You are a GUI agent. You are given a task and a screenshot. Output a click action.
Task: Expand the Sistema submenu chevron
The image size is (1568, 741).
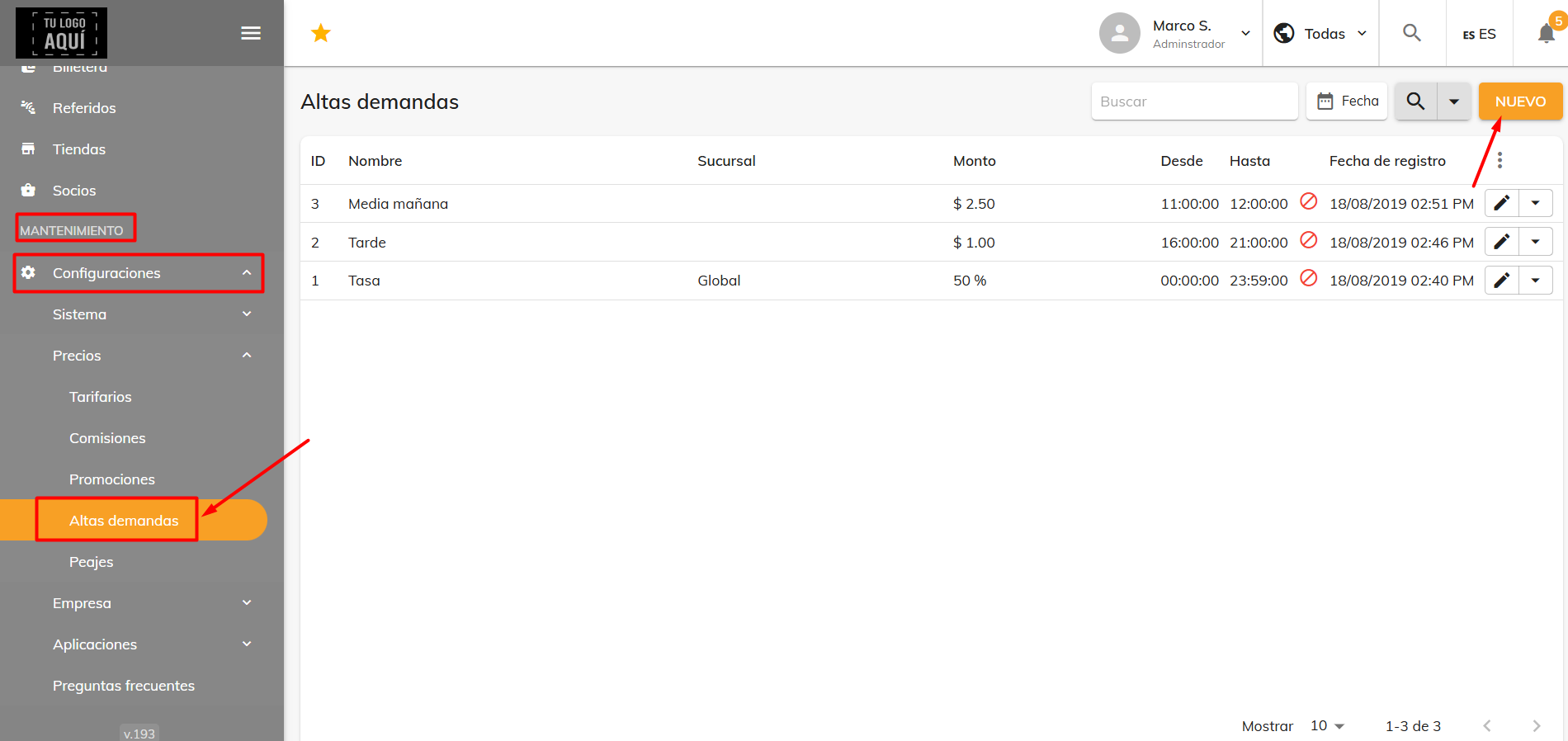point(247,314)
